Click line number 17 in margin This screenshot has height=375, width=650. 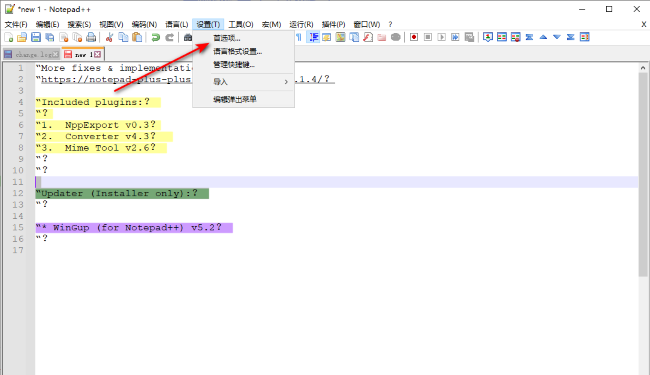18,250
